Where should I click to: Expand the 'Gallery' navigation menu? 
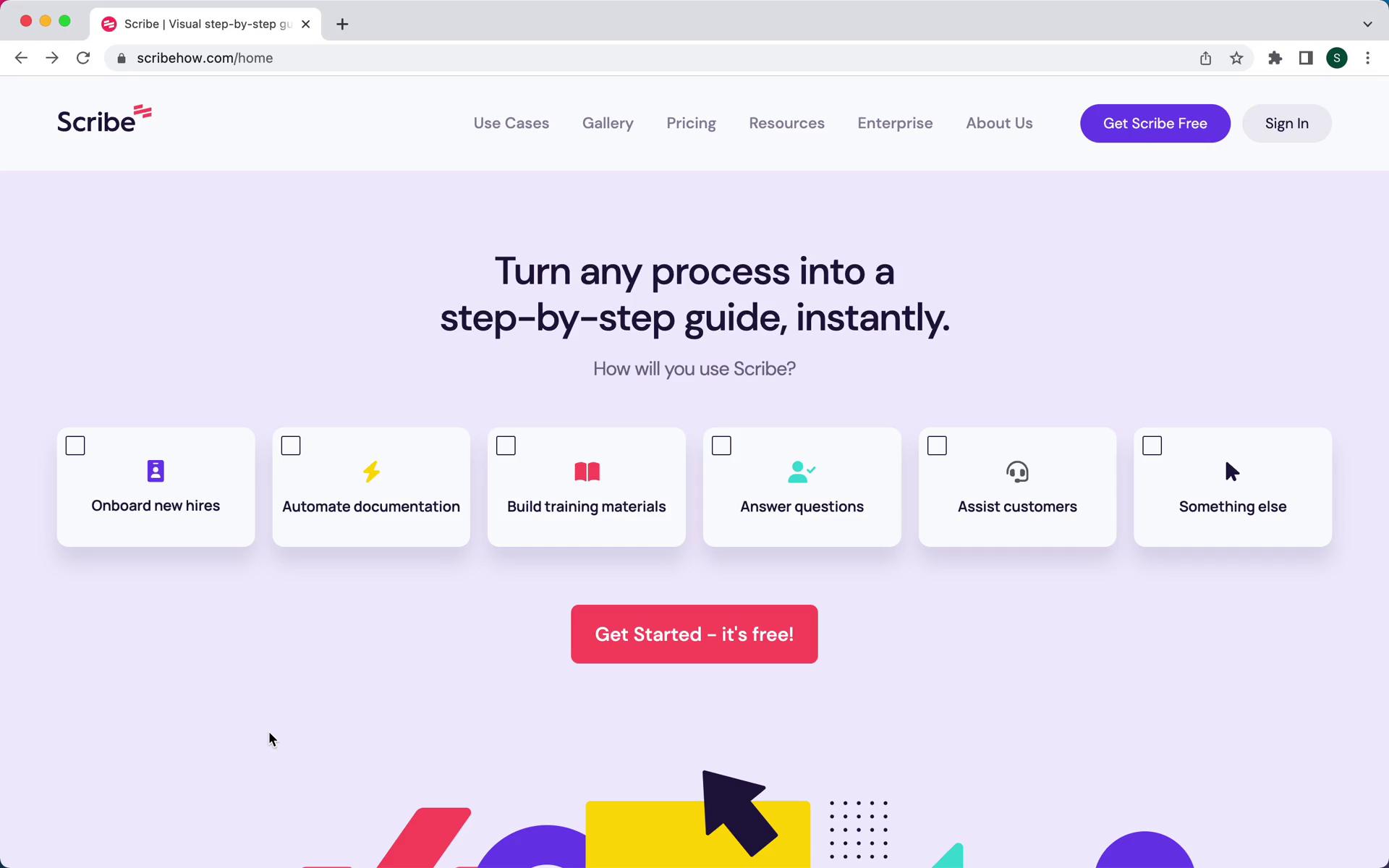point(608,123)
